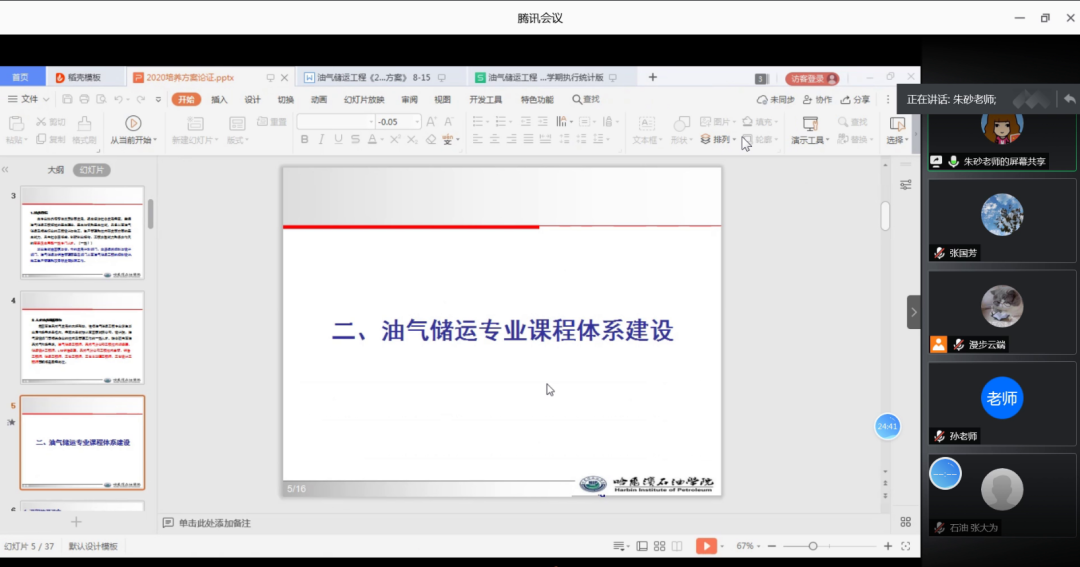Add a new slide with the plus icon

[x=76, y=522]
